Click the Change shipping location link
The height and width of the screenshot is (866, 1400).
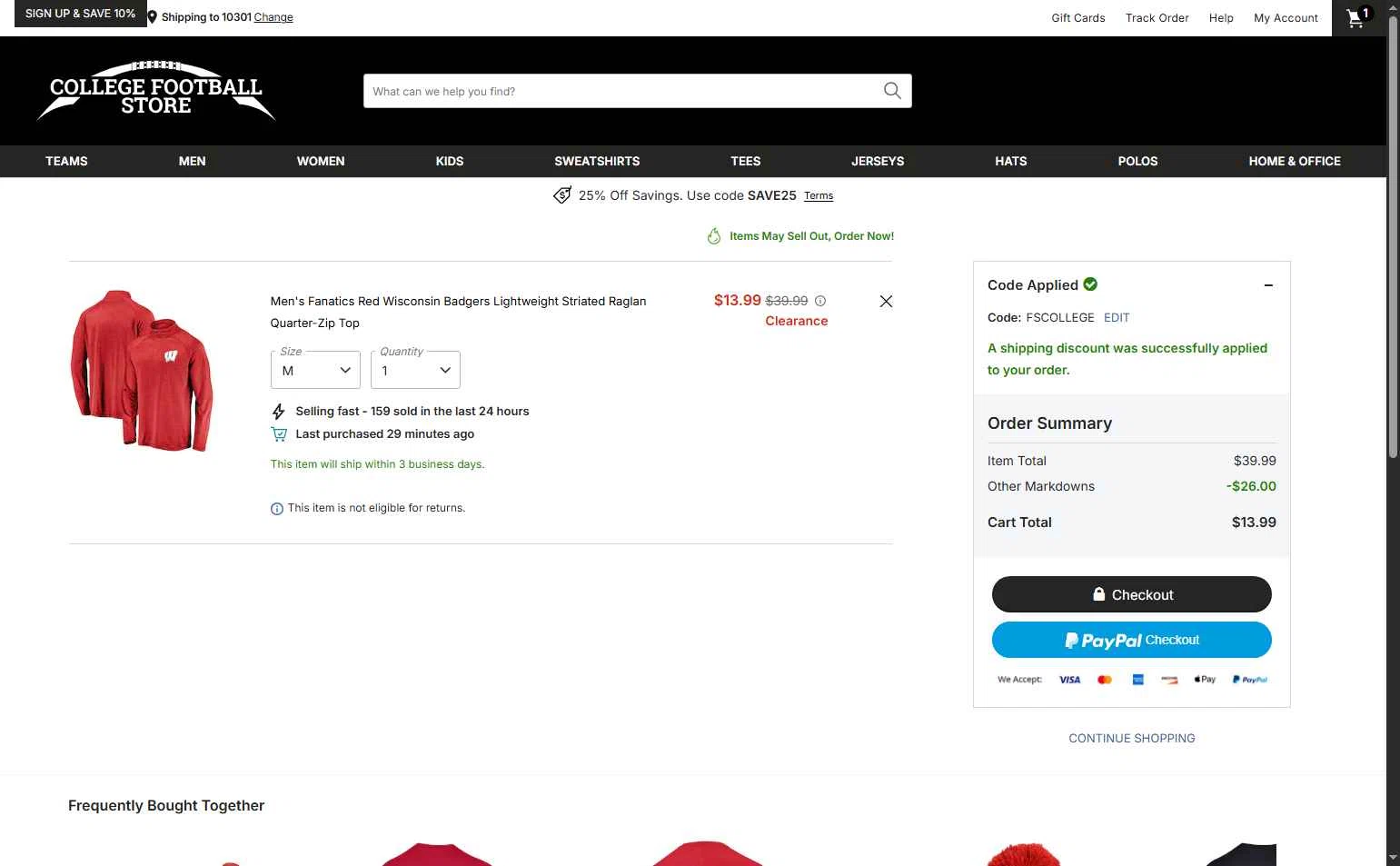coord(273,17)
